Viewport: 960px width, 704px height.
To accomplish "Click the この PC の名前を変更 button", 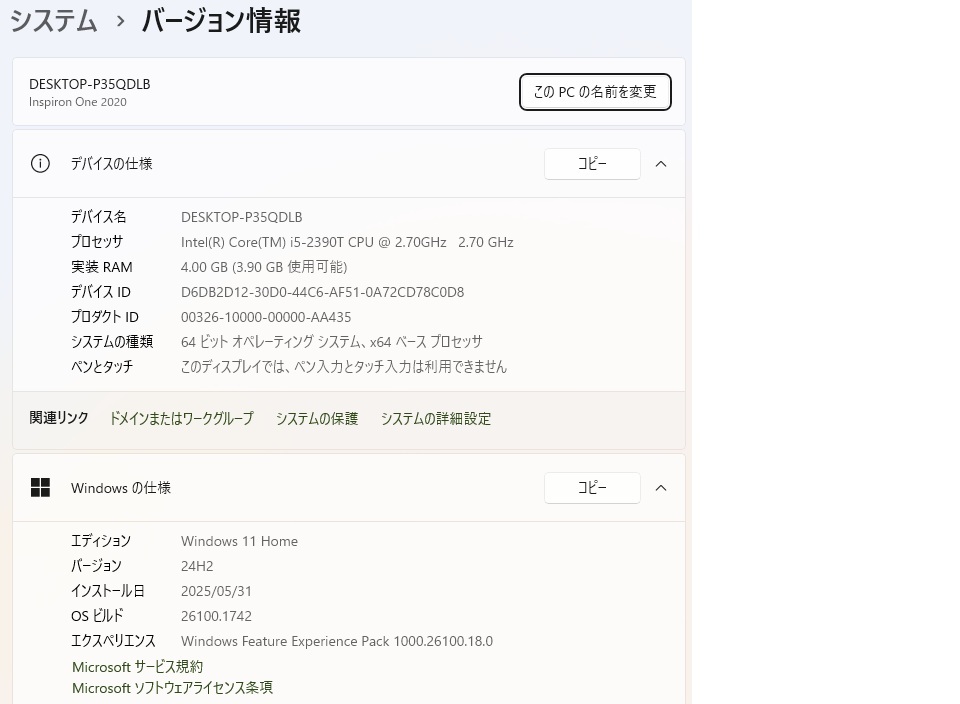I will click(x=595, y=92).
